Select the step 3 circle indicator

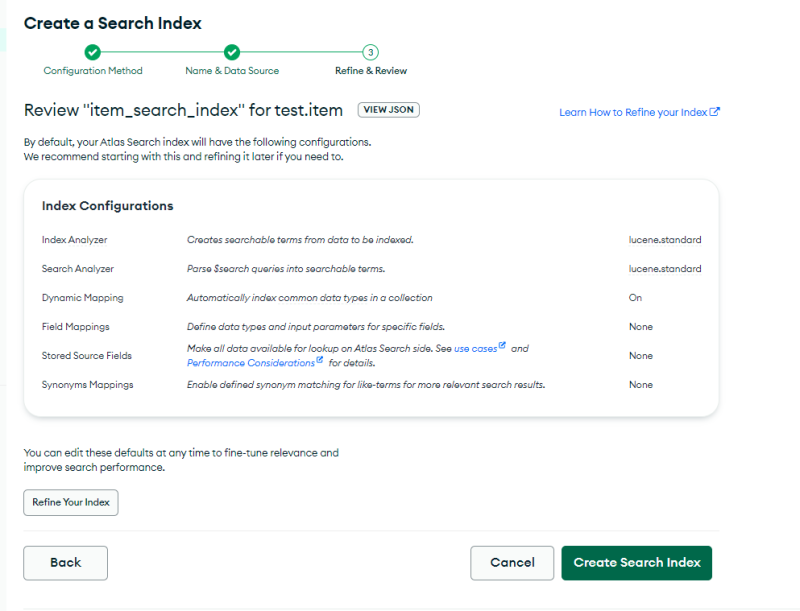pos(371,52)
